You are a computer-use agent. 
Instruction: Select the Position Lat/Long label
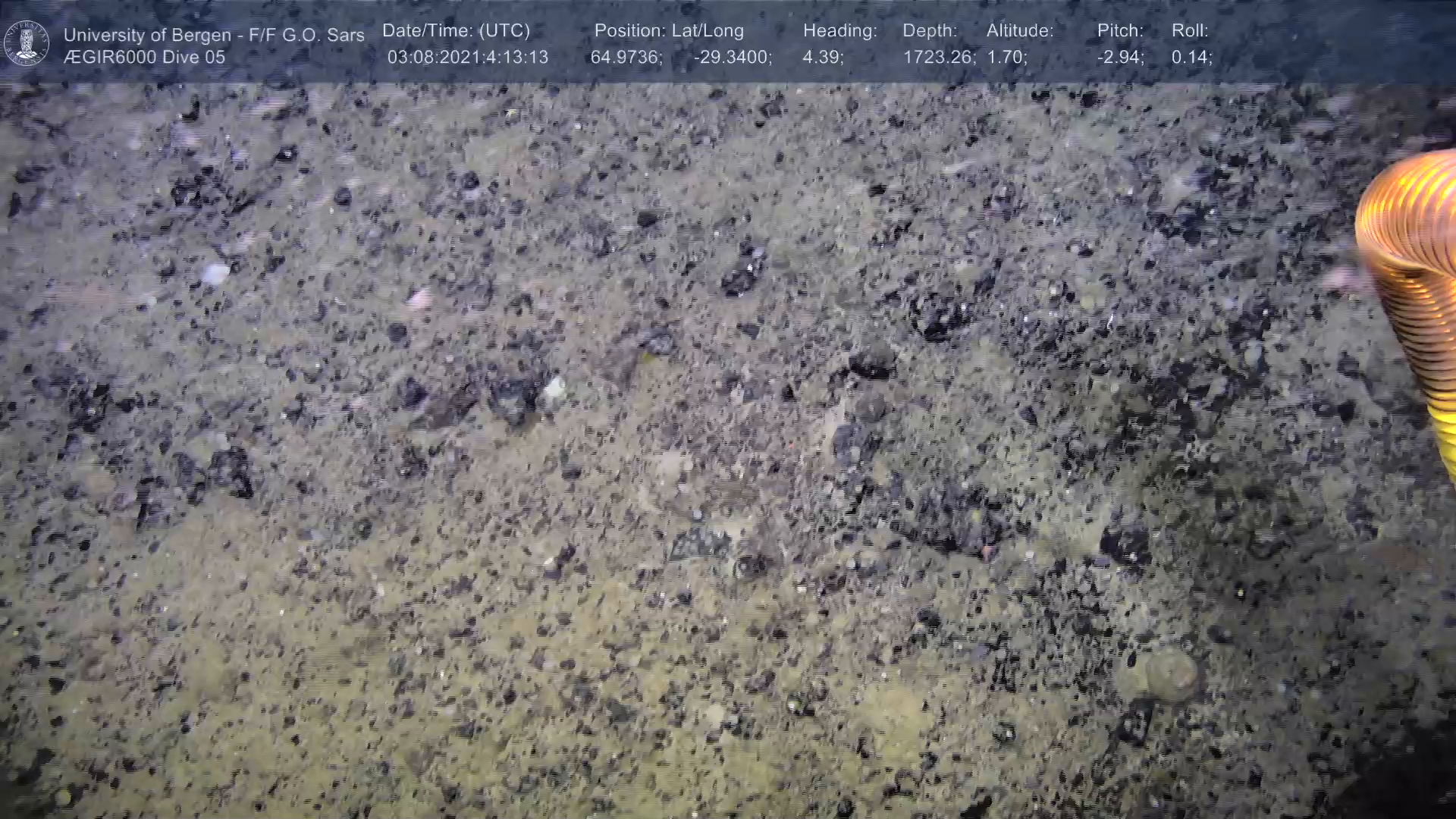669,31
